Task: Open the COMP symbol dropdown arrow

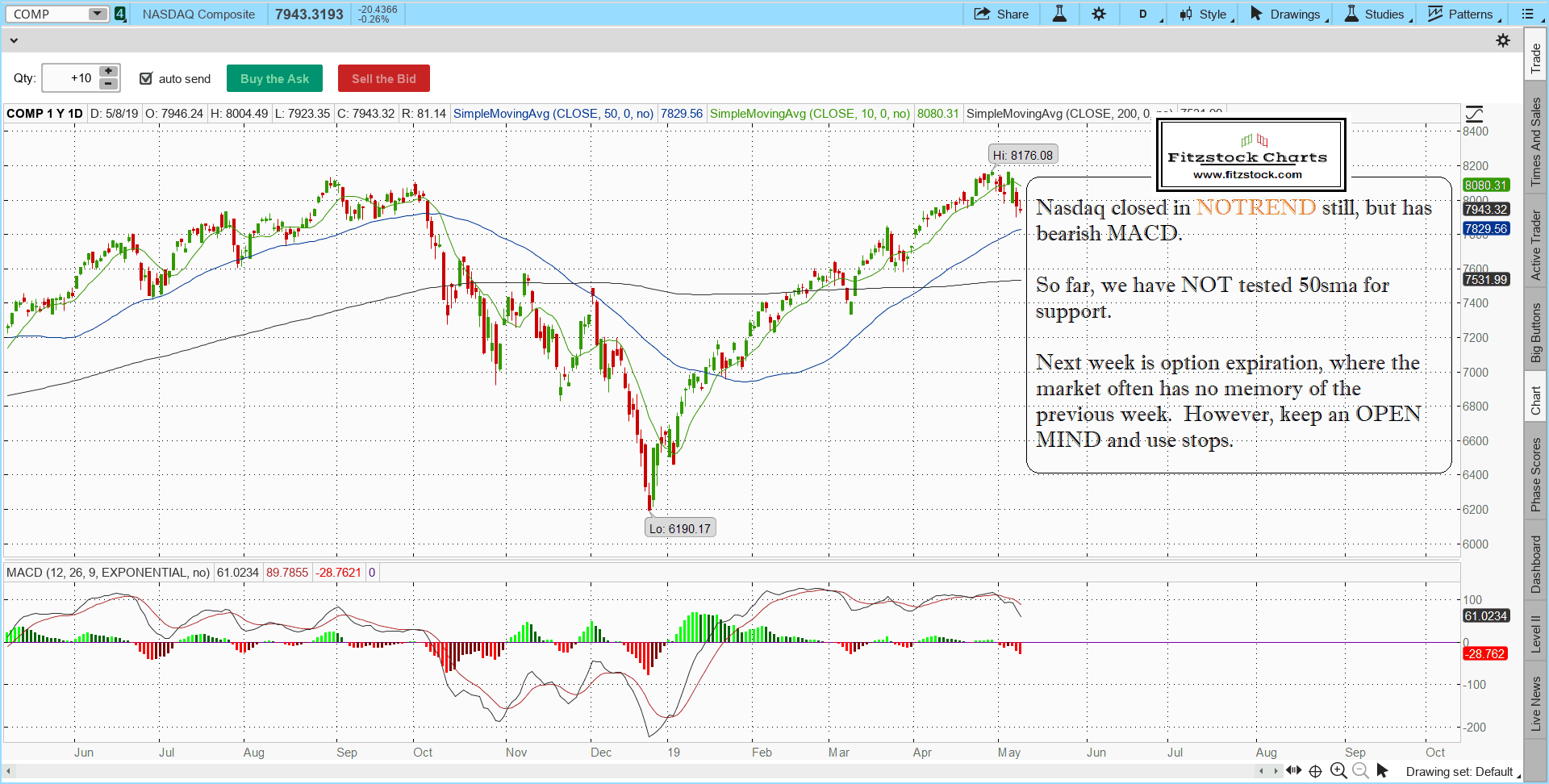Action: pyautogui.click(x=97, y=14)
